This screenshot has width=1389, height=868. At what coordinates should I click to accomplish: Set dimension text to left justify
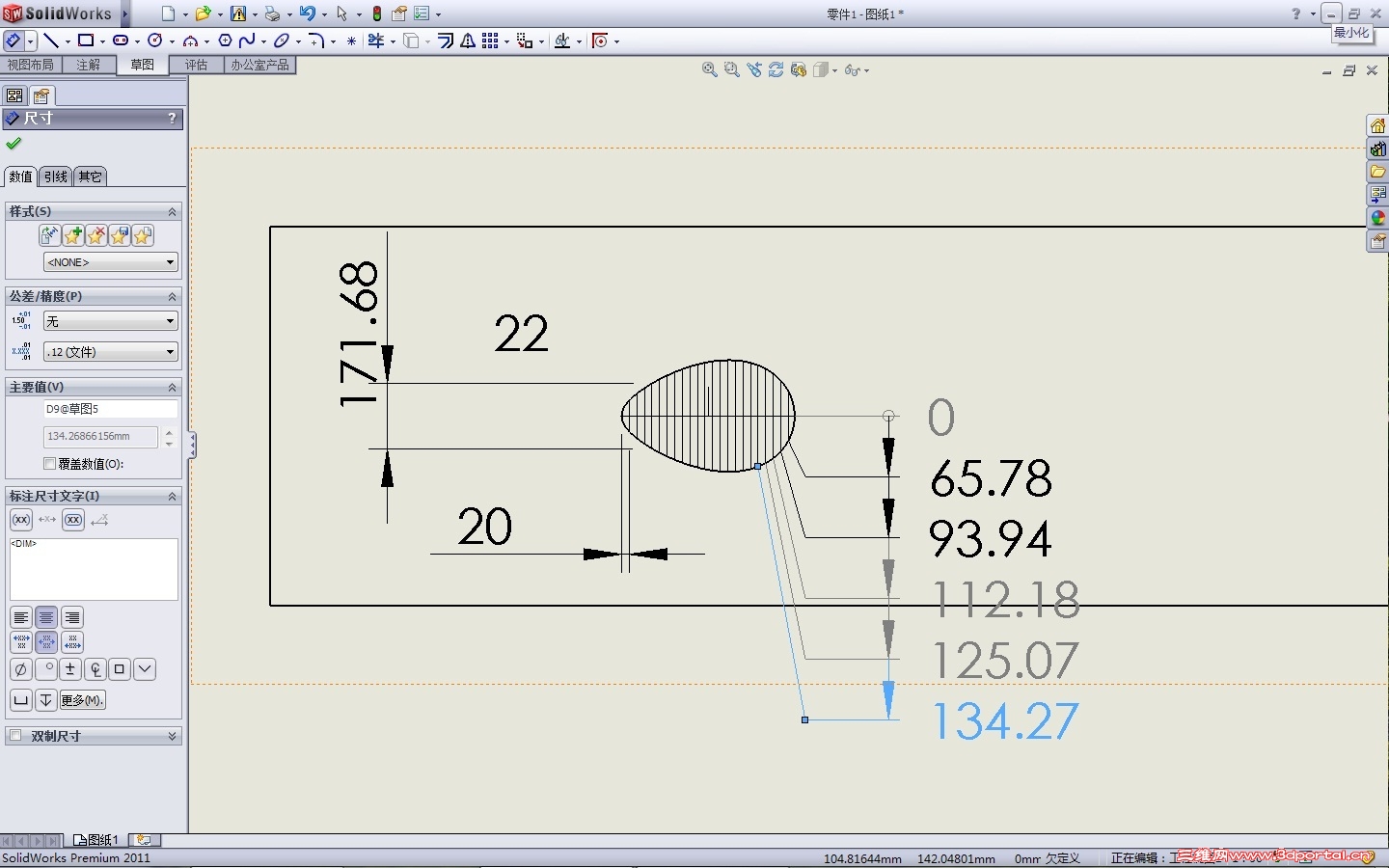(20, 617)
